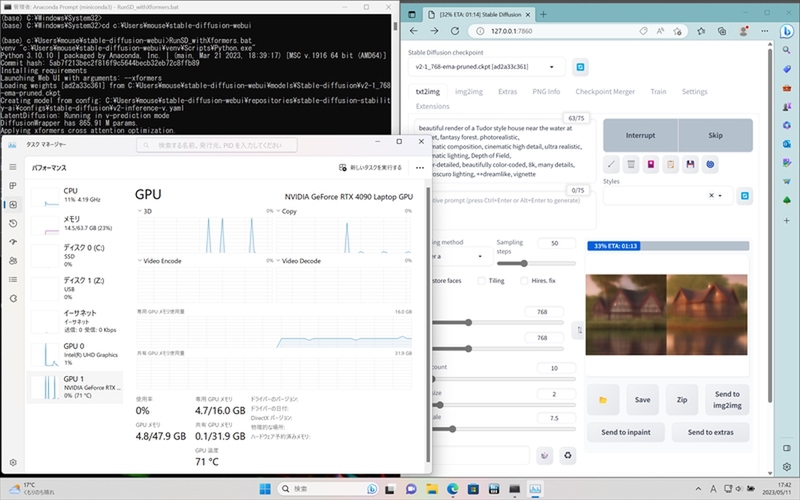The image size is (800, 500).
Task: Open Outlook icon in Edge sidebar
Action: click(x=786, y=144)
